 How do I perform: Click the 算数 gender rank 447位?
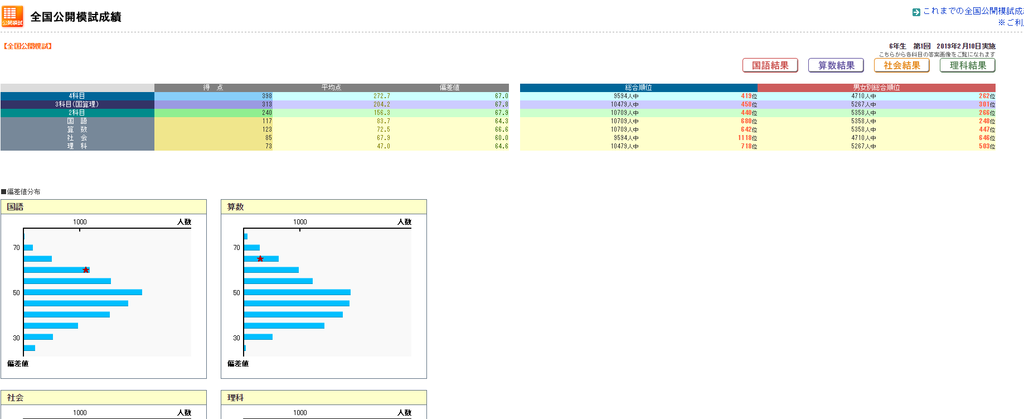click(986, 129)
